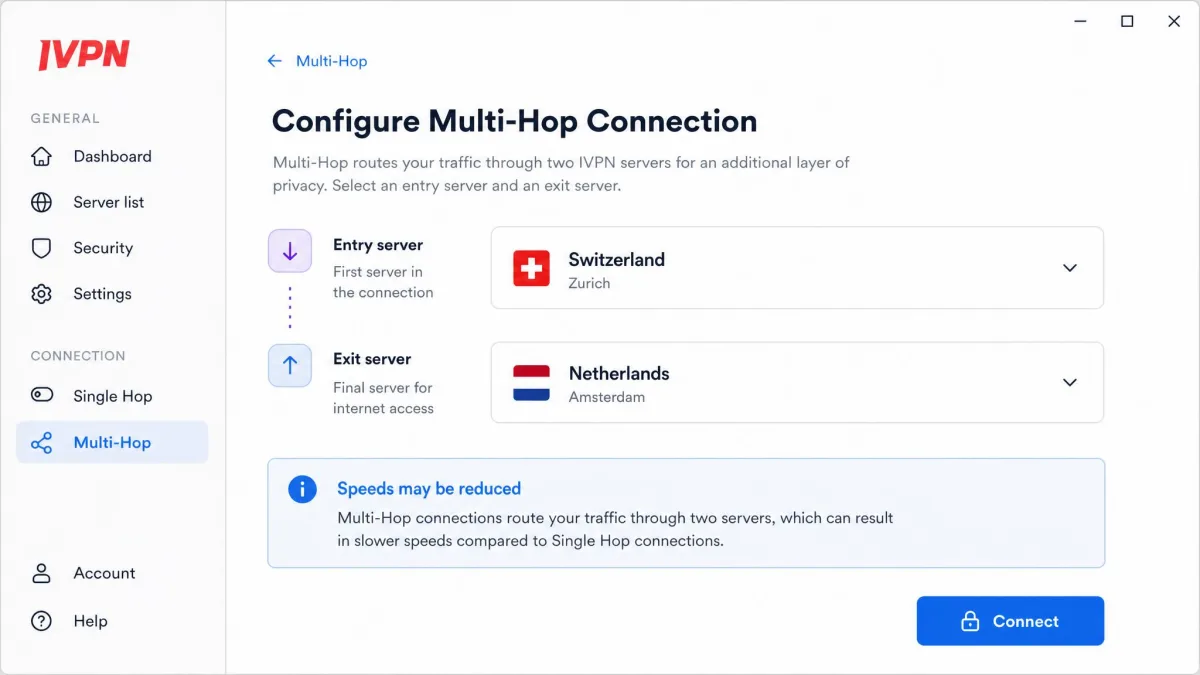Click the 'First server in the connection' text

click(383, 282)
